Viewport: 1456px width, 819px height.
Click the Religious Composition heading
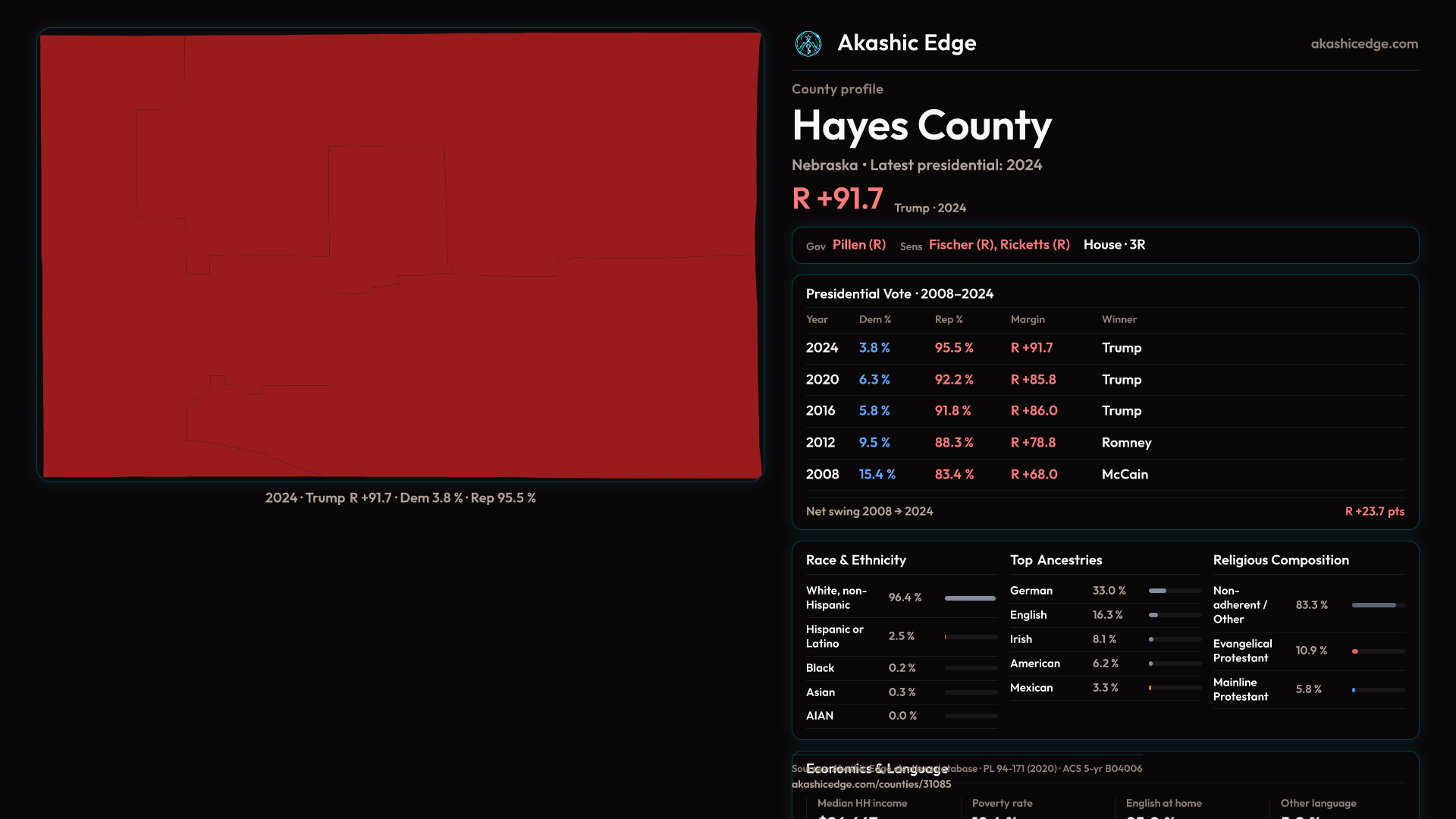tap(1280, 560)
